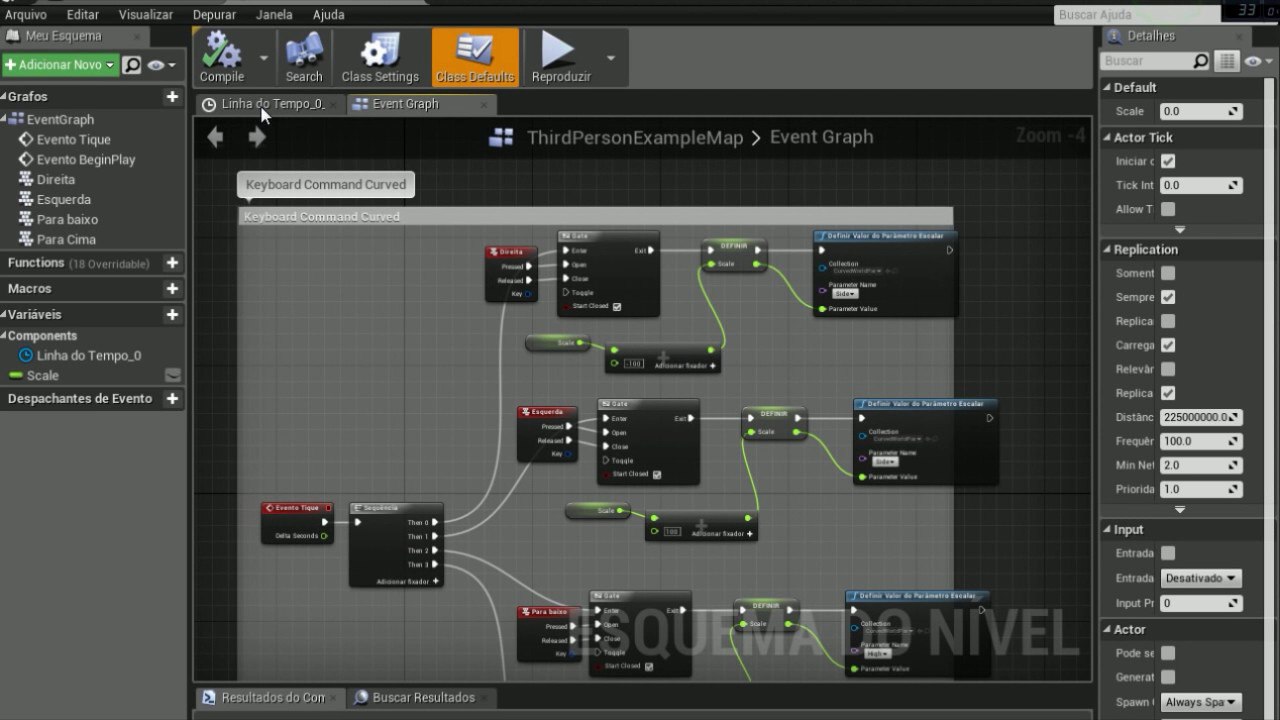Add a new macro with Macros plus icon

pos(172,289)
